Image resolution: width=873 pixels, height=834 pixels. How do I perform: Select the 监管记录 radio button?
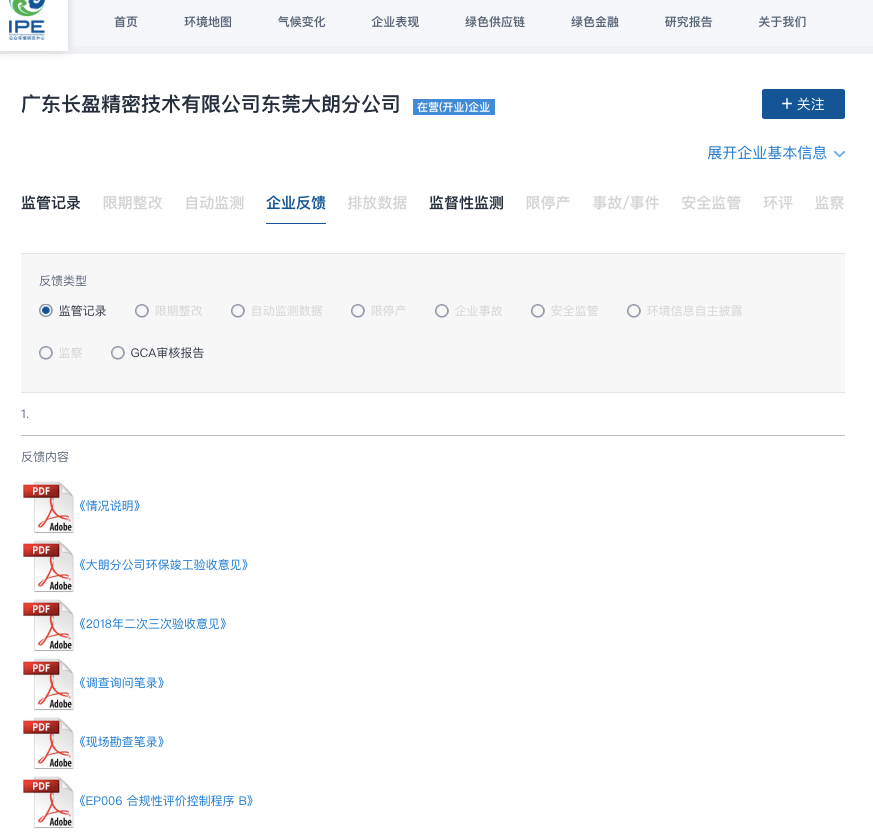click(46, 311)
